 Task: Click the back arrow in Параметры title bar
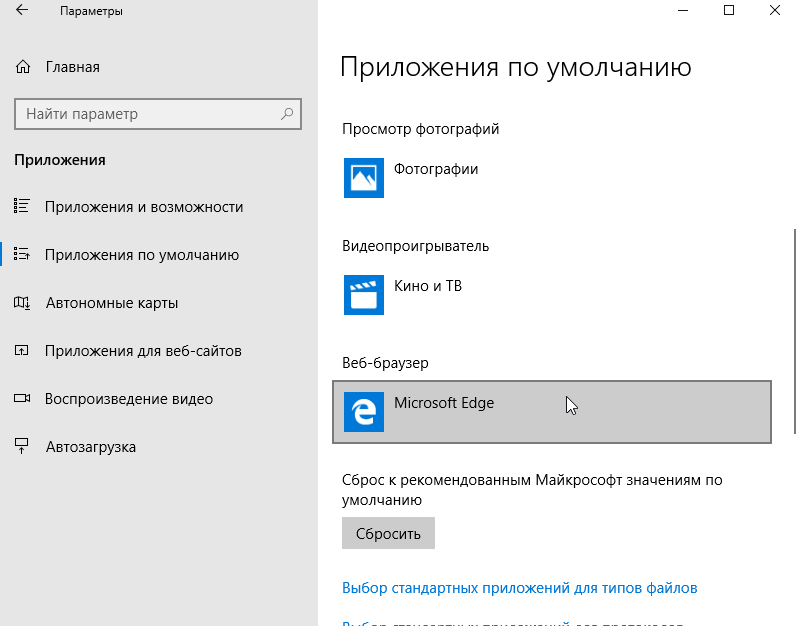(x=22, y=10)
